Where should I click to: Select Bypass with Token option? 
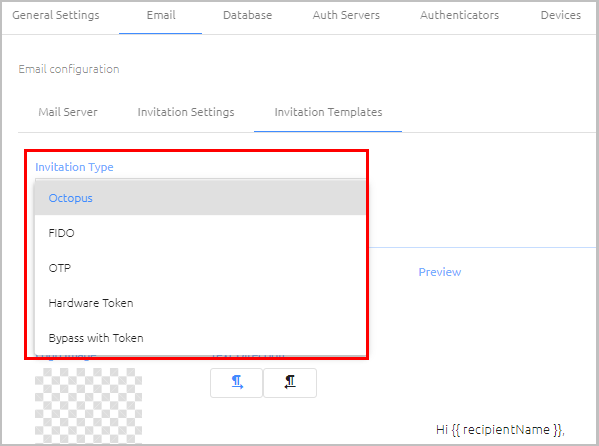(200, 338)
